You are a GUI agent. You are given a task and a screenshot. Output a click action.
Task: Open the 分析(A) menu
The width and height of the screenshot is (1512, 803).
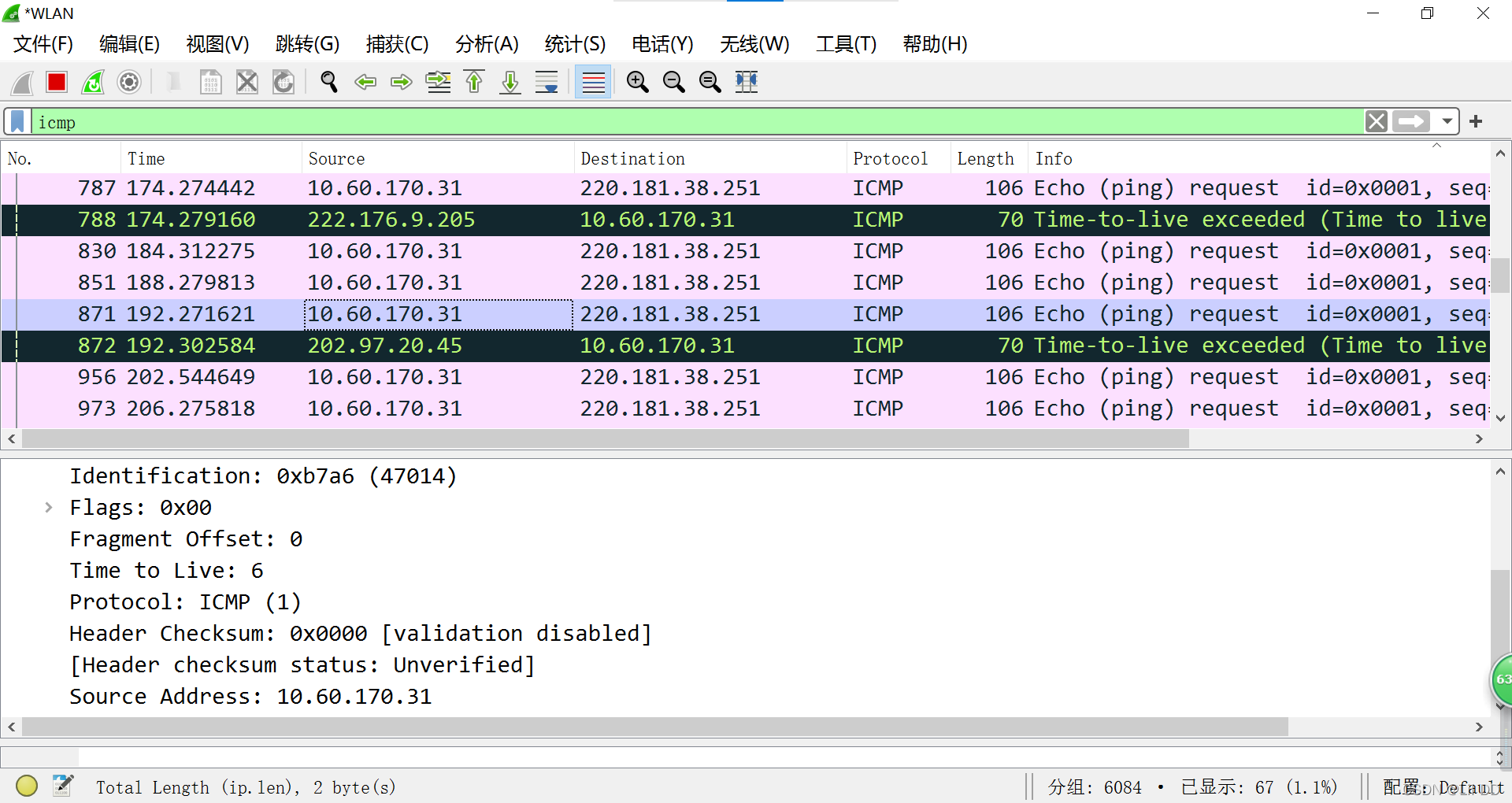point(487,44)
